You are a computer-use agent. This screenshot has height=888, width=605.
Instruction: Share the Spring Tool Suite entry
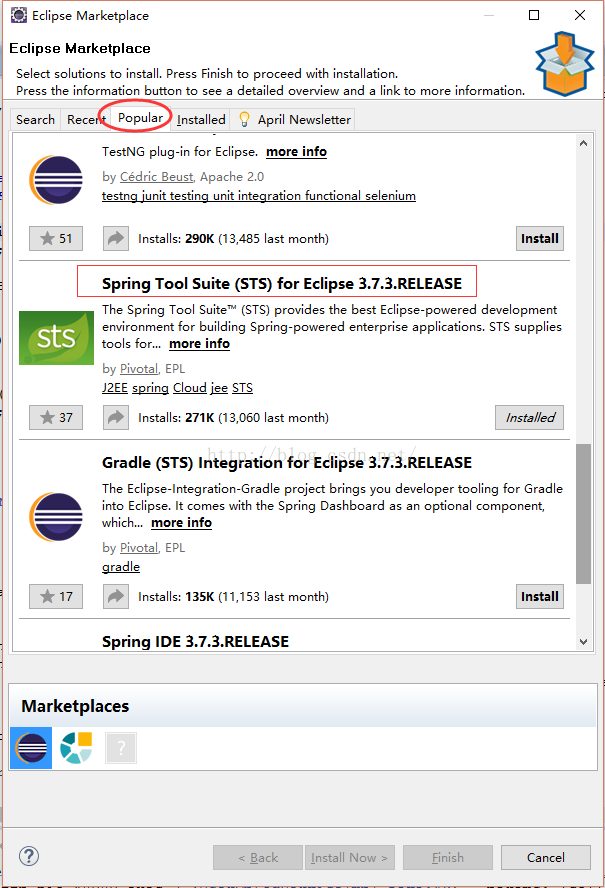point(116,417)
